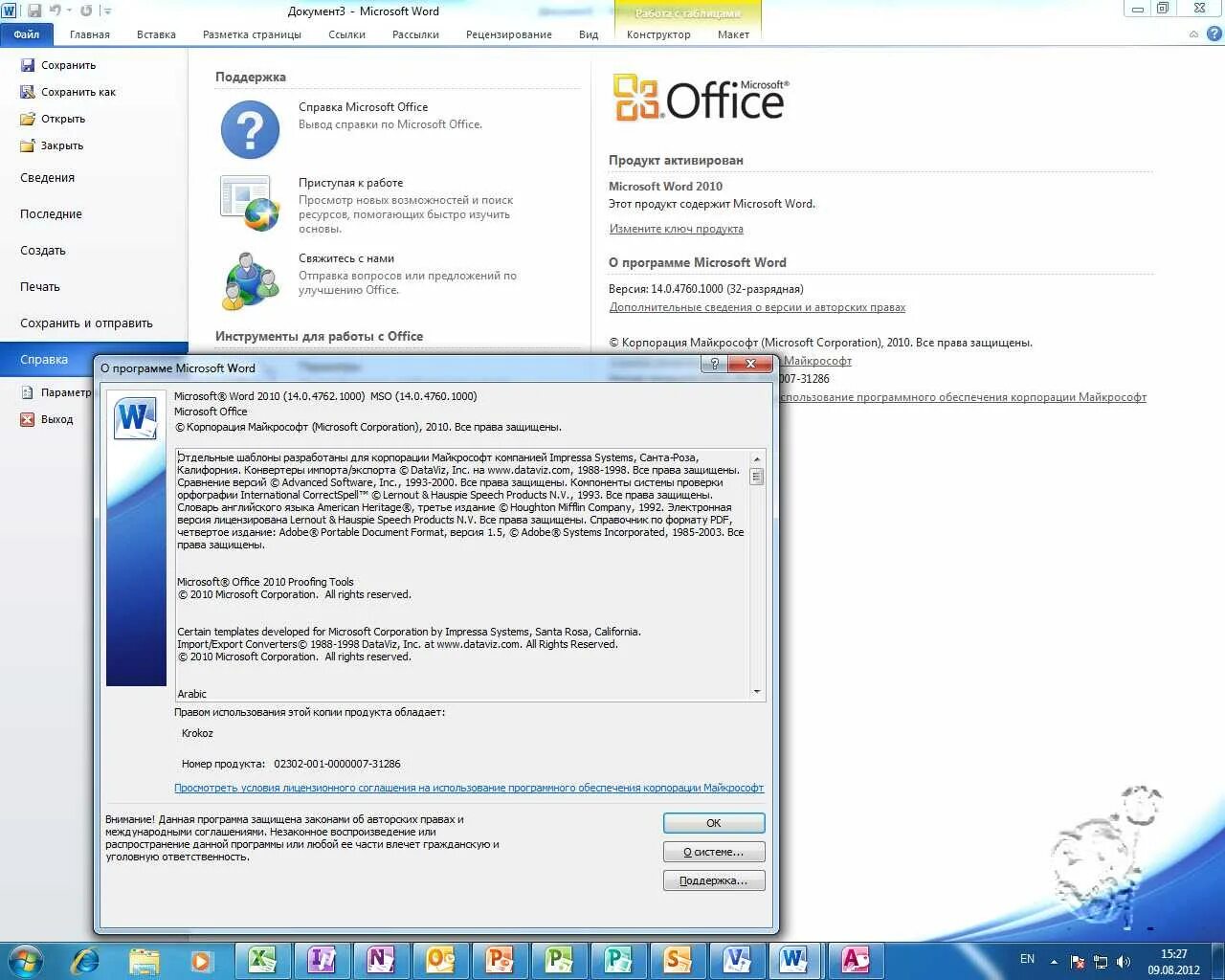The image size is (1225, 980).
Task: Click Справка Microsoft Office heading
Action: click(x=363, y=107)
